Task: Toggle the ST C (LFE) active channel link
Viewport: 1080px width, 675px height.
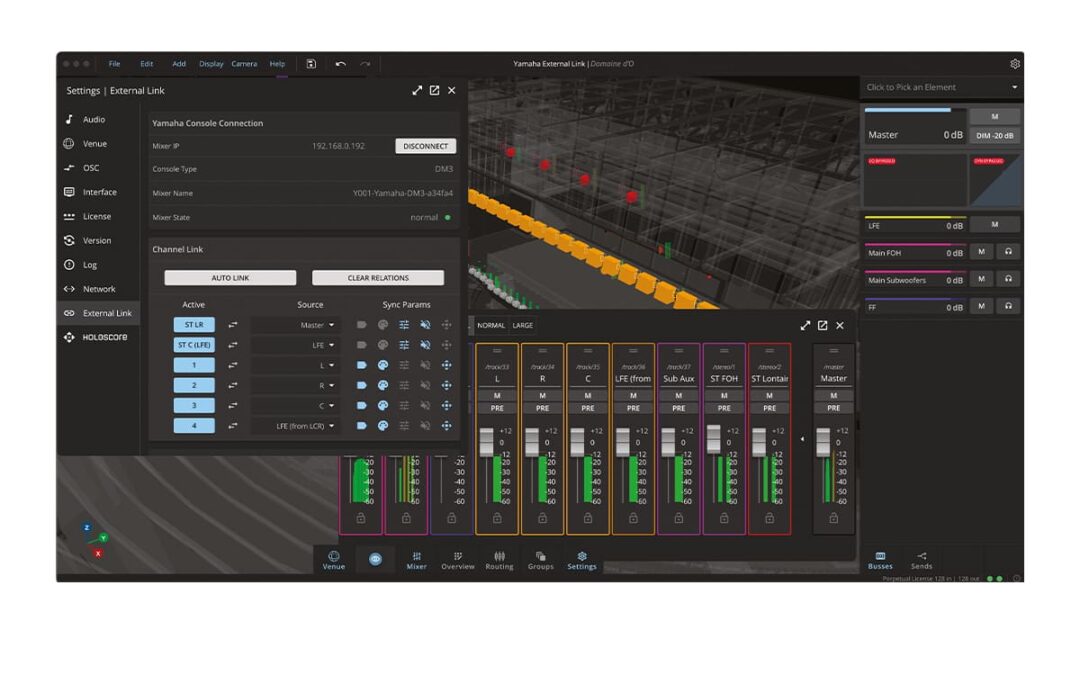Action: coord(194,344)
